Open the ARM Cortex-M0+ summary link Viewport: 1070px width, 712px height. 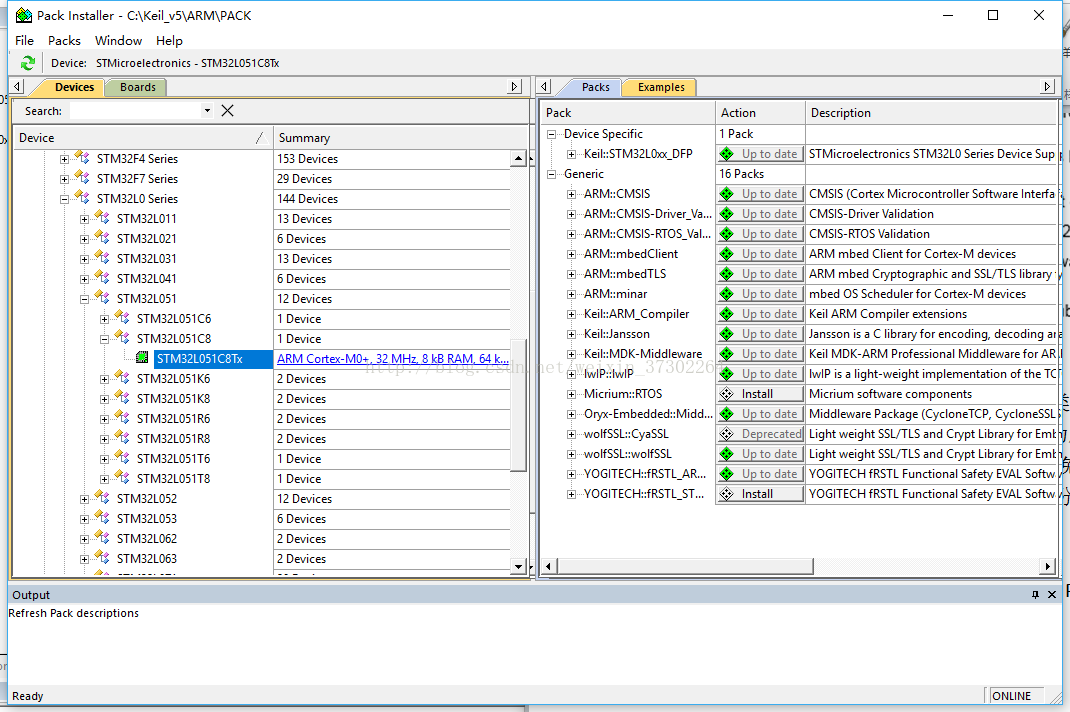(392, 359)
